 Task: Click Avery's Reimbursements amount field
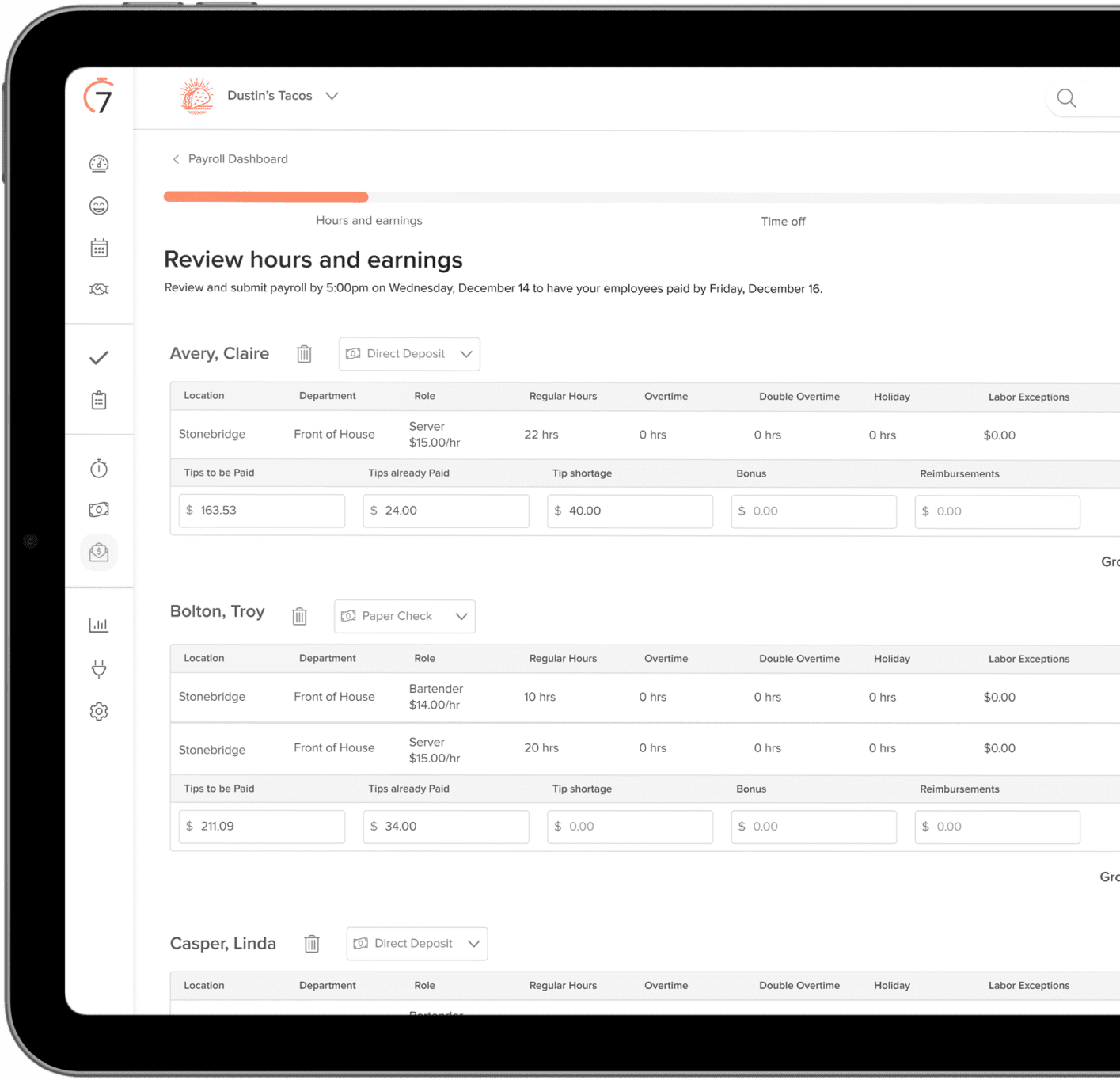tap(997, 512)
